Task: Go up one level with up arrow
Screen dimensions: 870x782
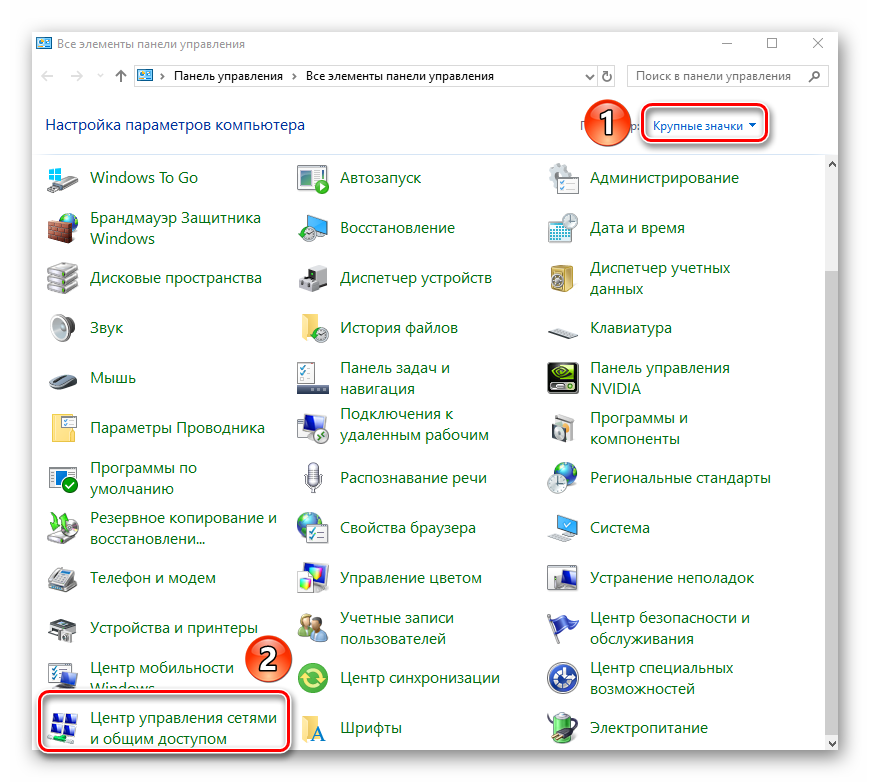Action: pyautogui.click(x=120, y=76)
